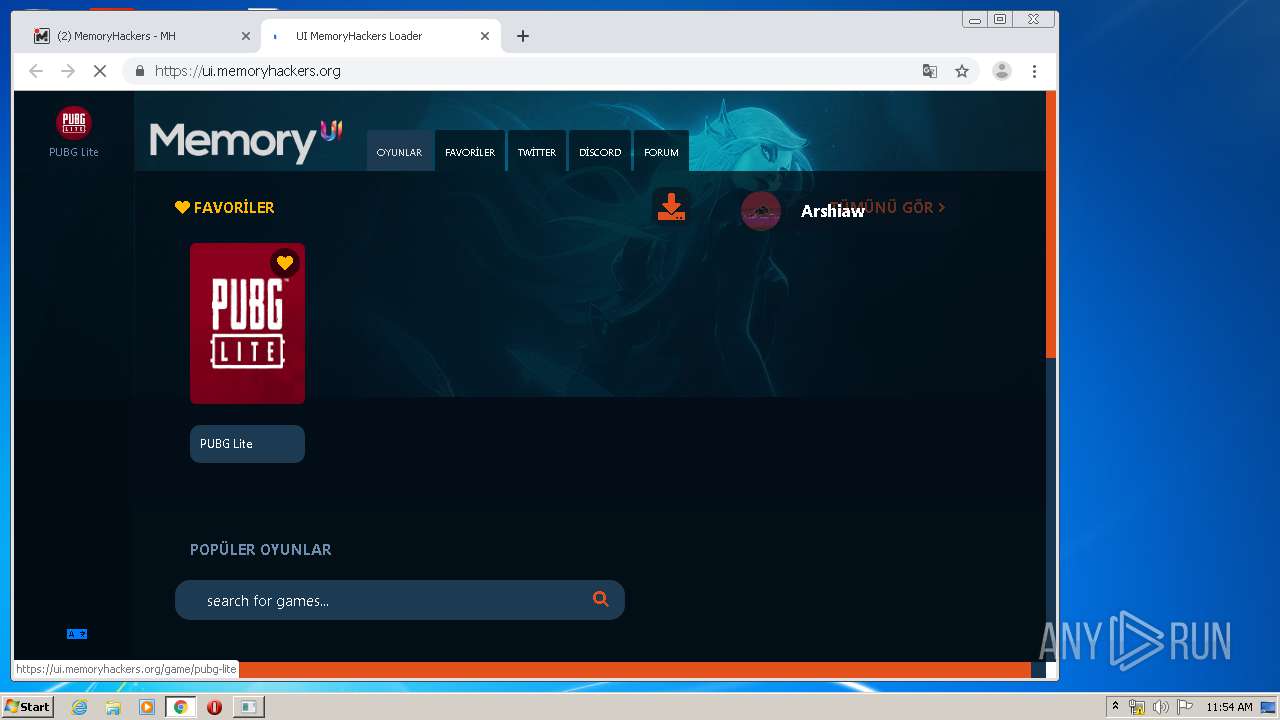Toggle the heart favorite on PUBG Lite card
Image resolution: width=1280 pixels, height=720 pixels.
285,263
